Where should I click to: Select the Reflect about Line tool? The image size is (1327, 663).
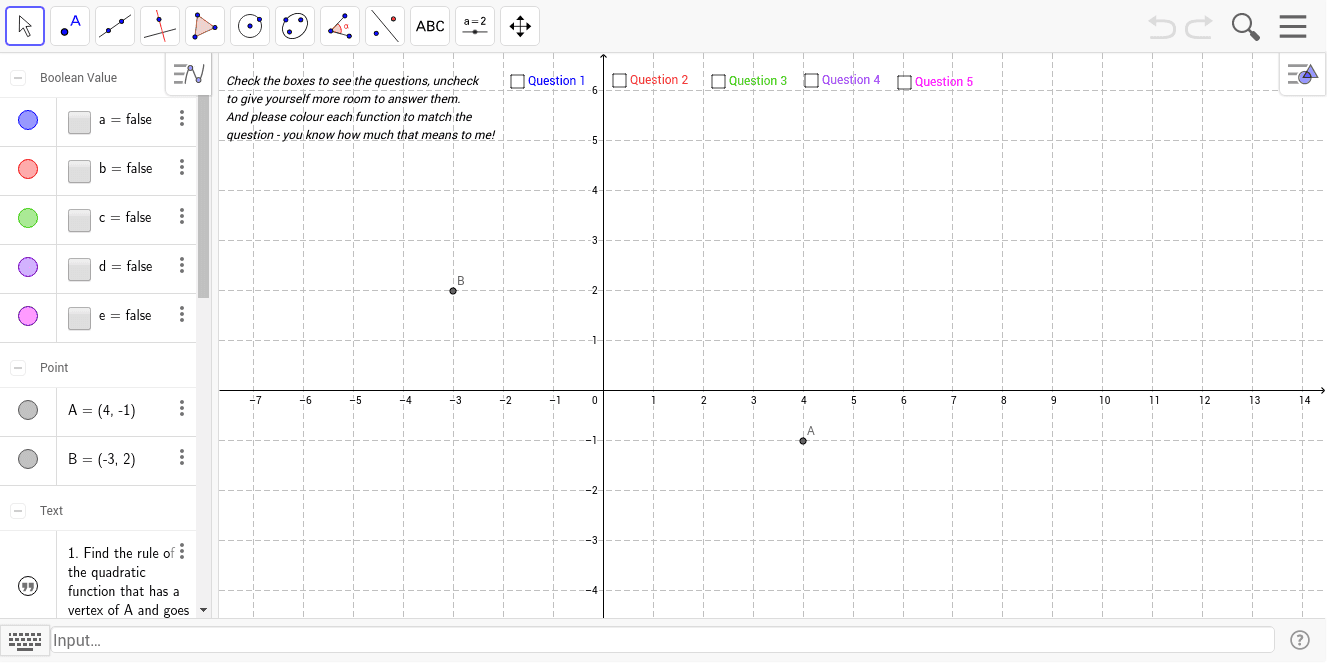[385, 26]
